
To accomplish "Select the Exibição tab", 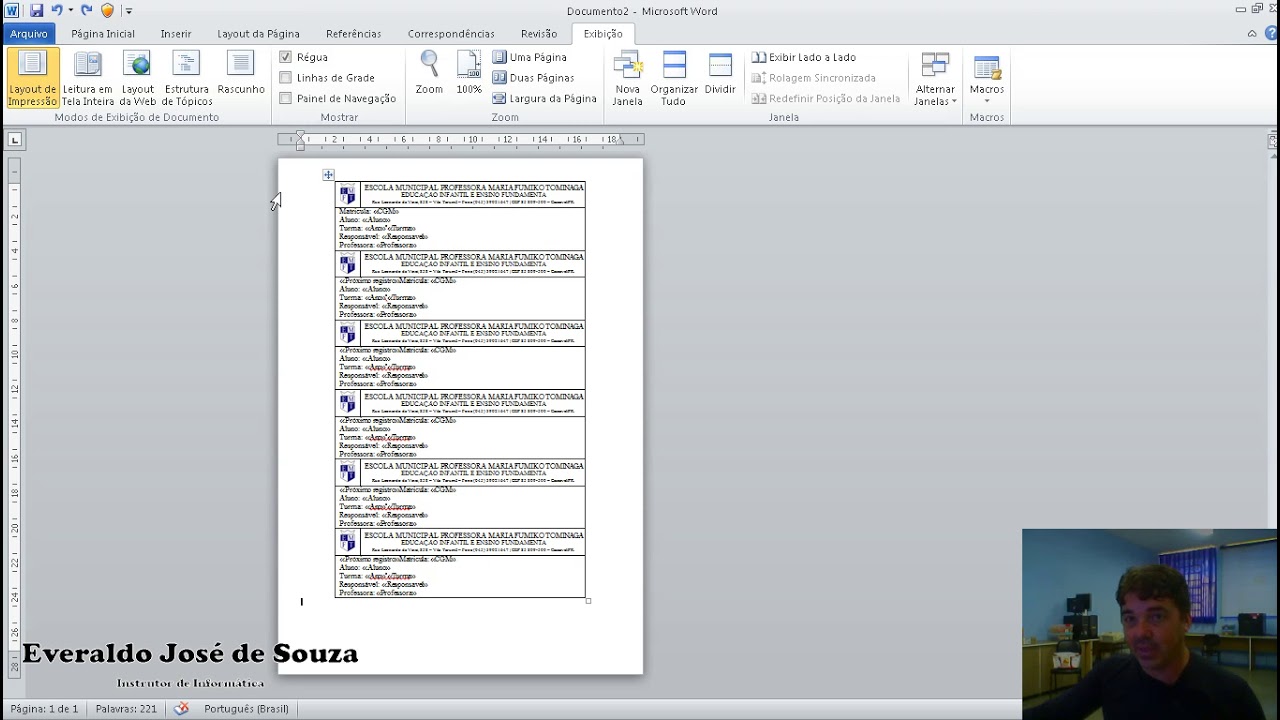I will click(x=603, y=34).
